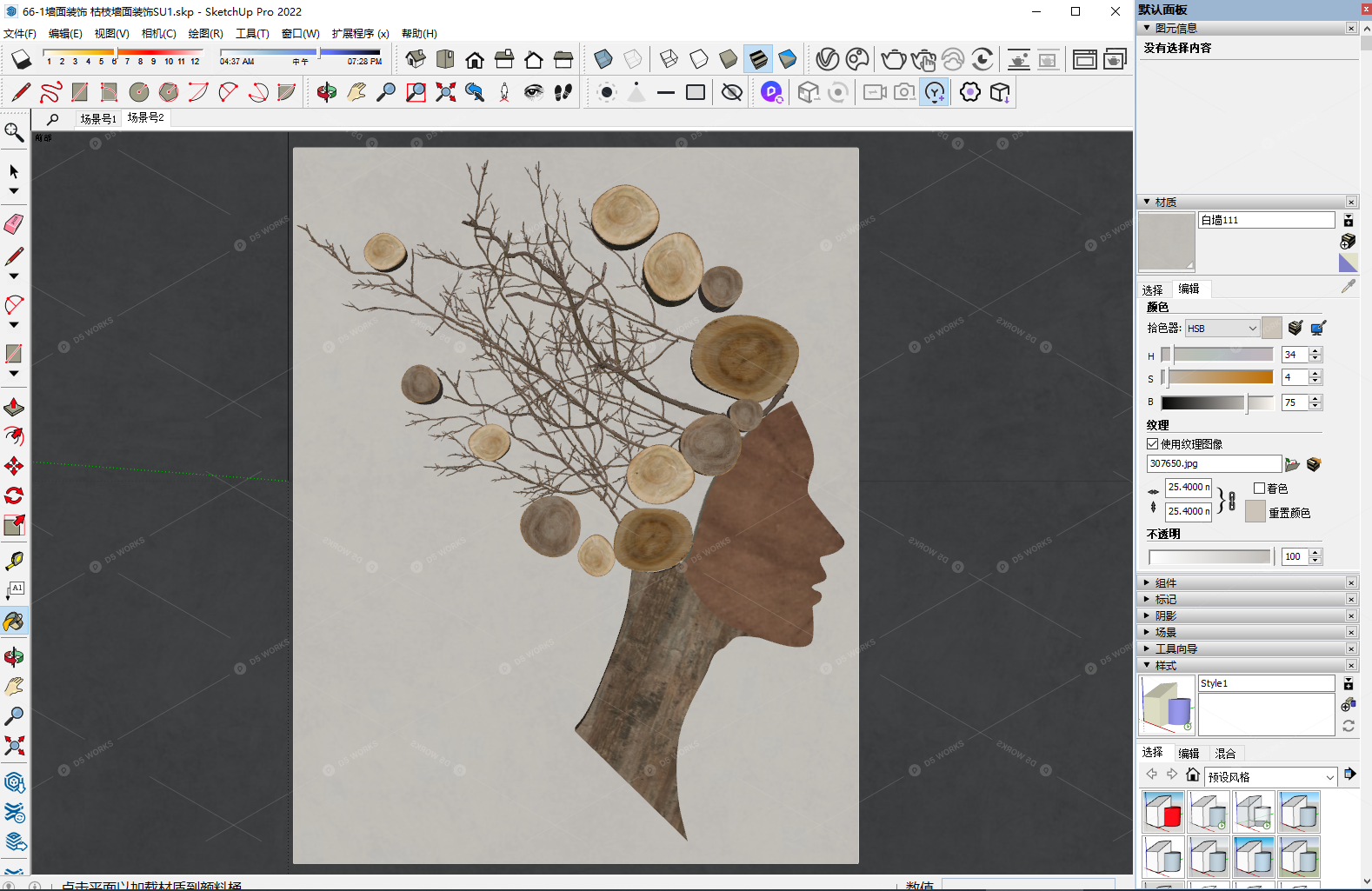The width and height of the screenshot is (1372, 891).
Task: Switch to Front view house icon
Action: point(475,59)
